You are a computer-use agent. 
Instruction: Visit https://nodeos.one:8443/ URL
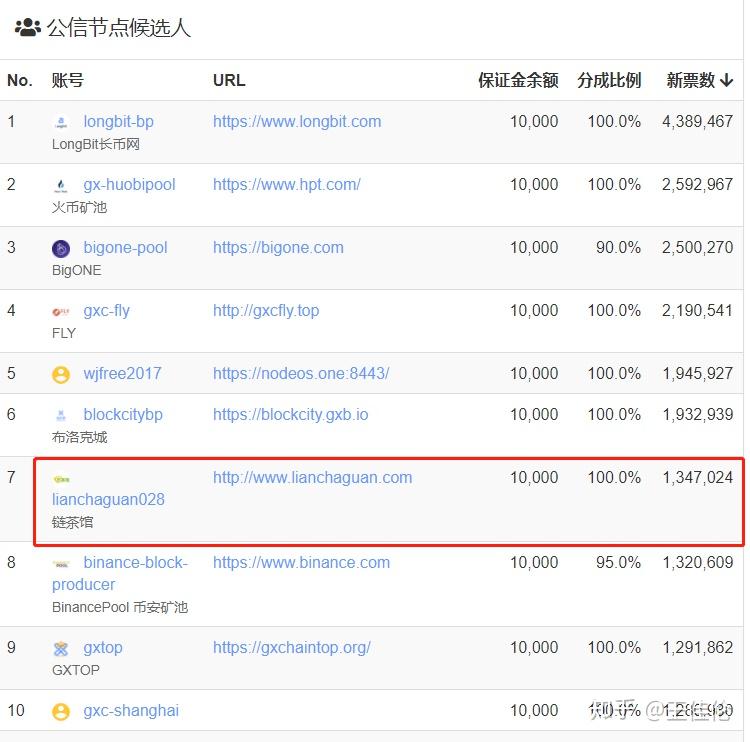(301, 374)
